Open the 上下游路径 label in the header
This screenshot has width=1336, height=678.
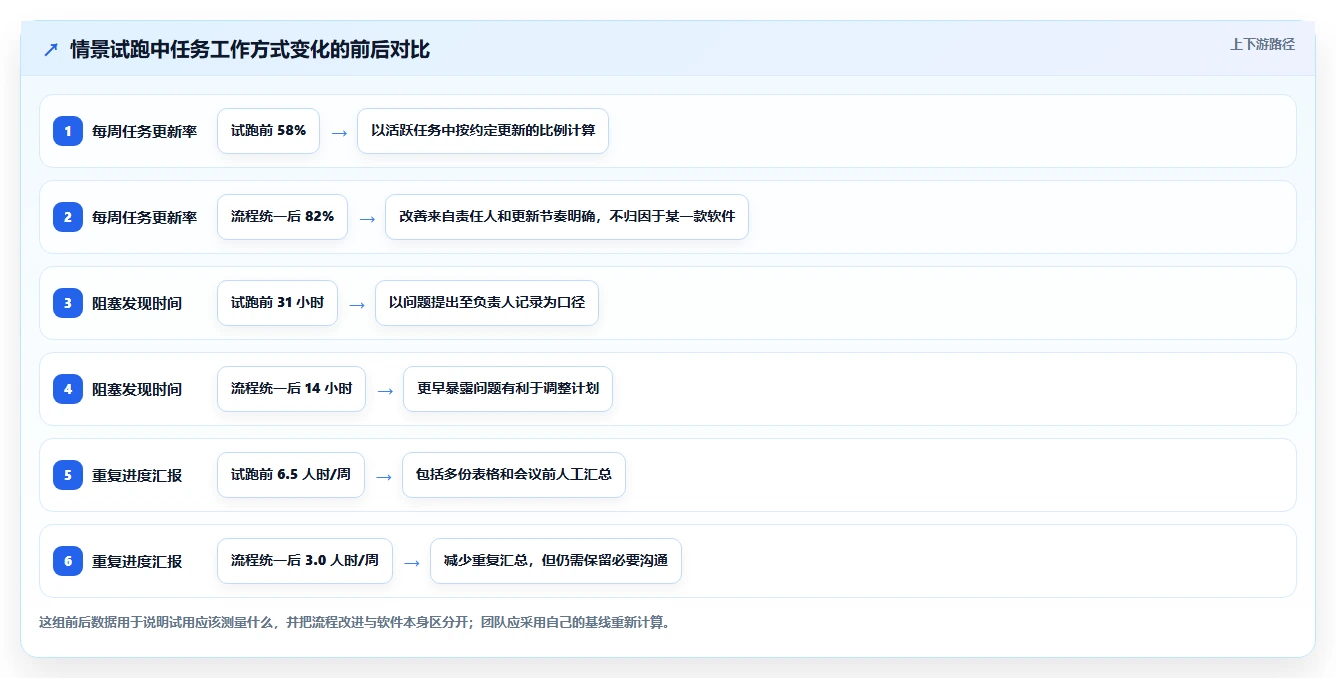coord(1262,44)
